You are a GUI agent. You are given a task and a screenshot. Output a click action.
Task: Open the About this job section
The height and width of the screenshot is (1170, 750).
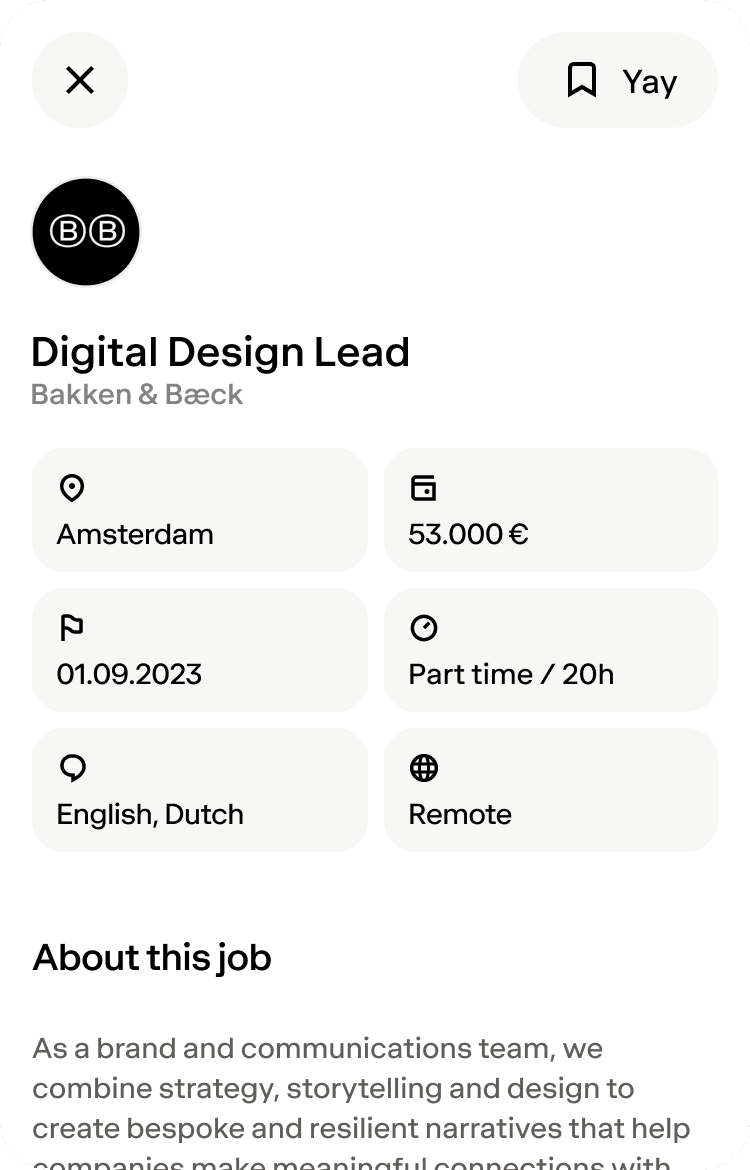tap(151, 958)
